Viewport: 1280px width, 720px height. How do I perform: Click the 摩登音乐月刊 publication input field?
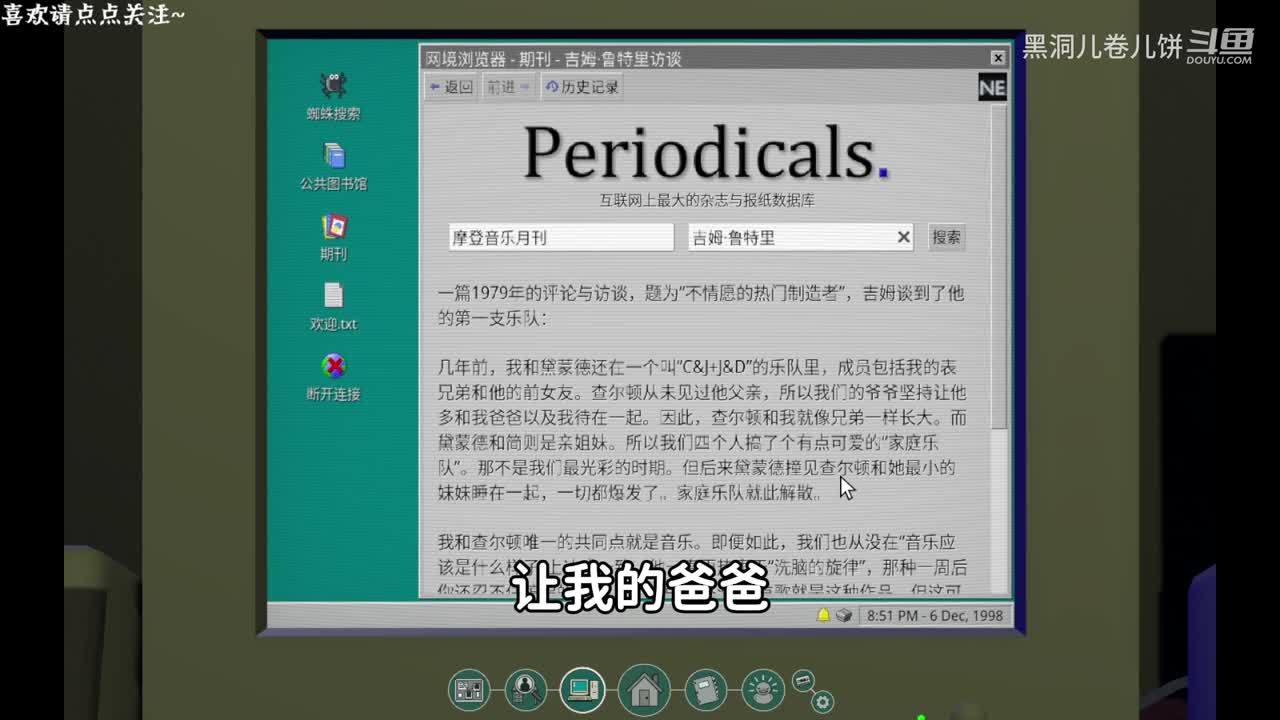pyautogui.click(x=560, y=237)
